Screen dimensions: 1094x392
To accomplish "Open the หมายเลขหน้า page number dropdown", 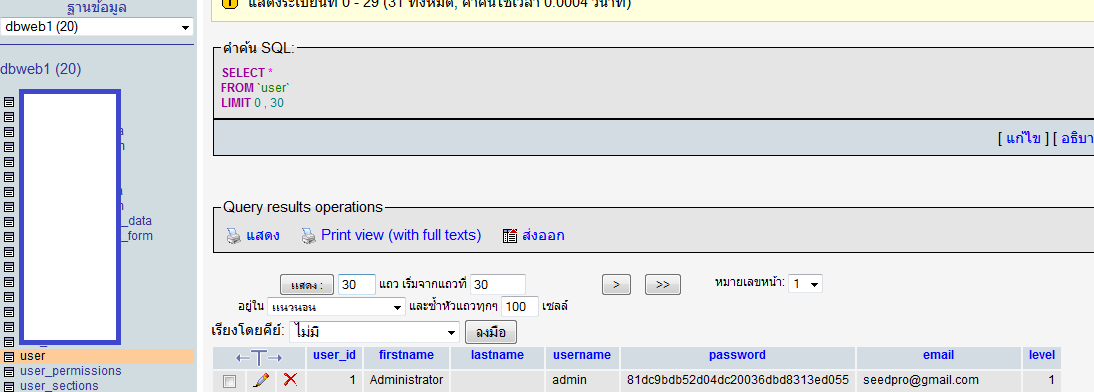I will tap(805, 283).
